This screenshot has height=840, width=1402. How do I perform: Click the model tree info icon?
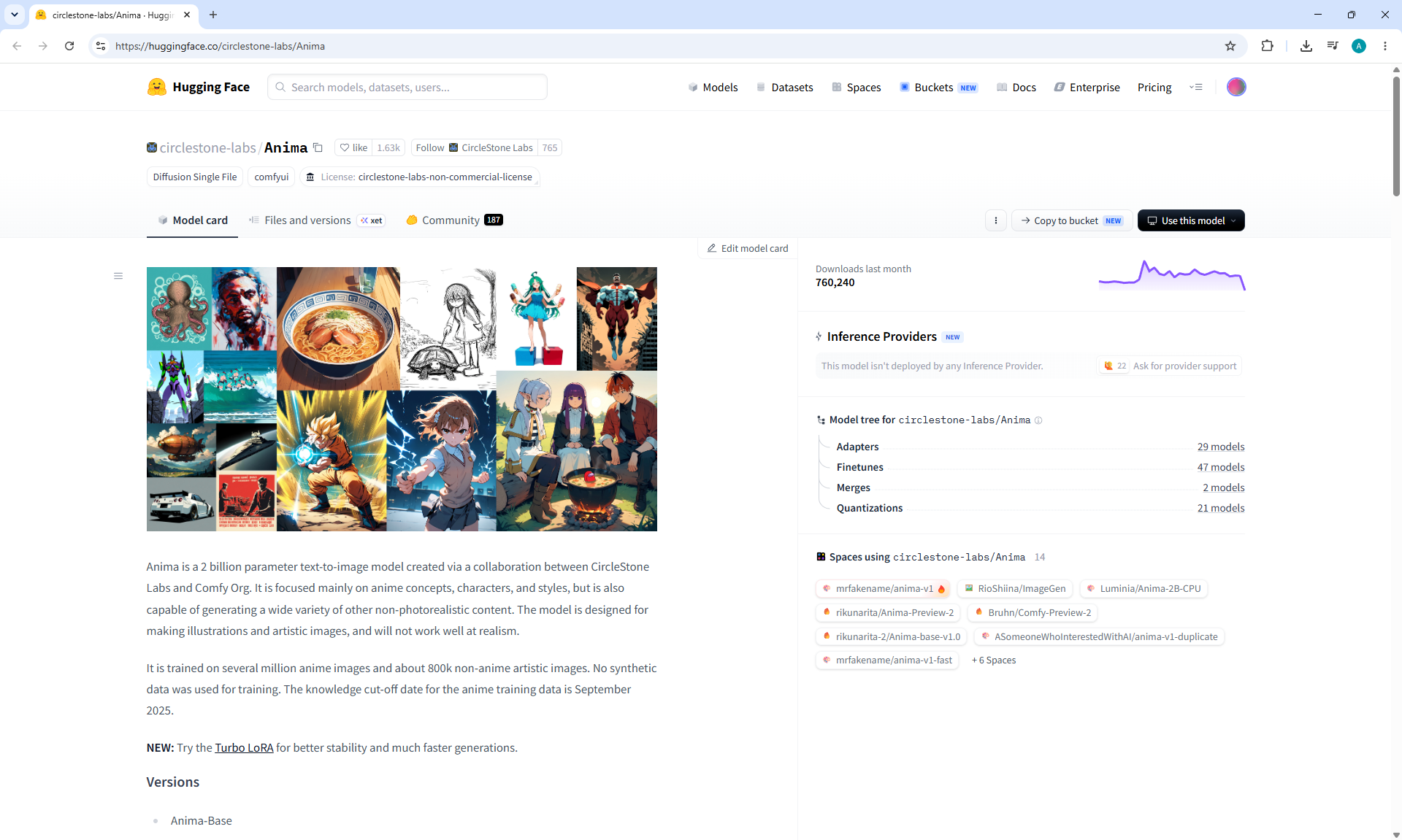pyautogui.click(x=1038, y=420)
